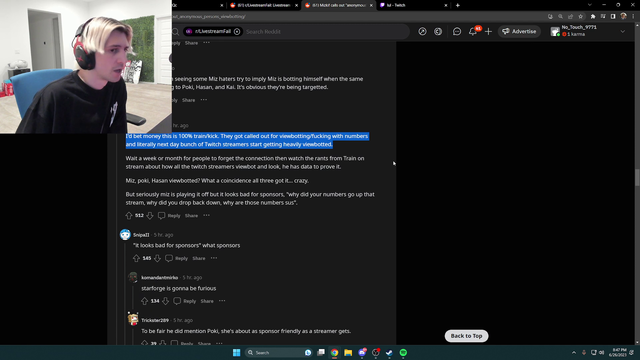
Task: Click the Chrome zoom magnifier icon
Action: coord(560,16)
